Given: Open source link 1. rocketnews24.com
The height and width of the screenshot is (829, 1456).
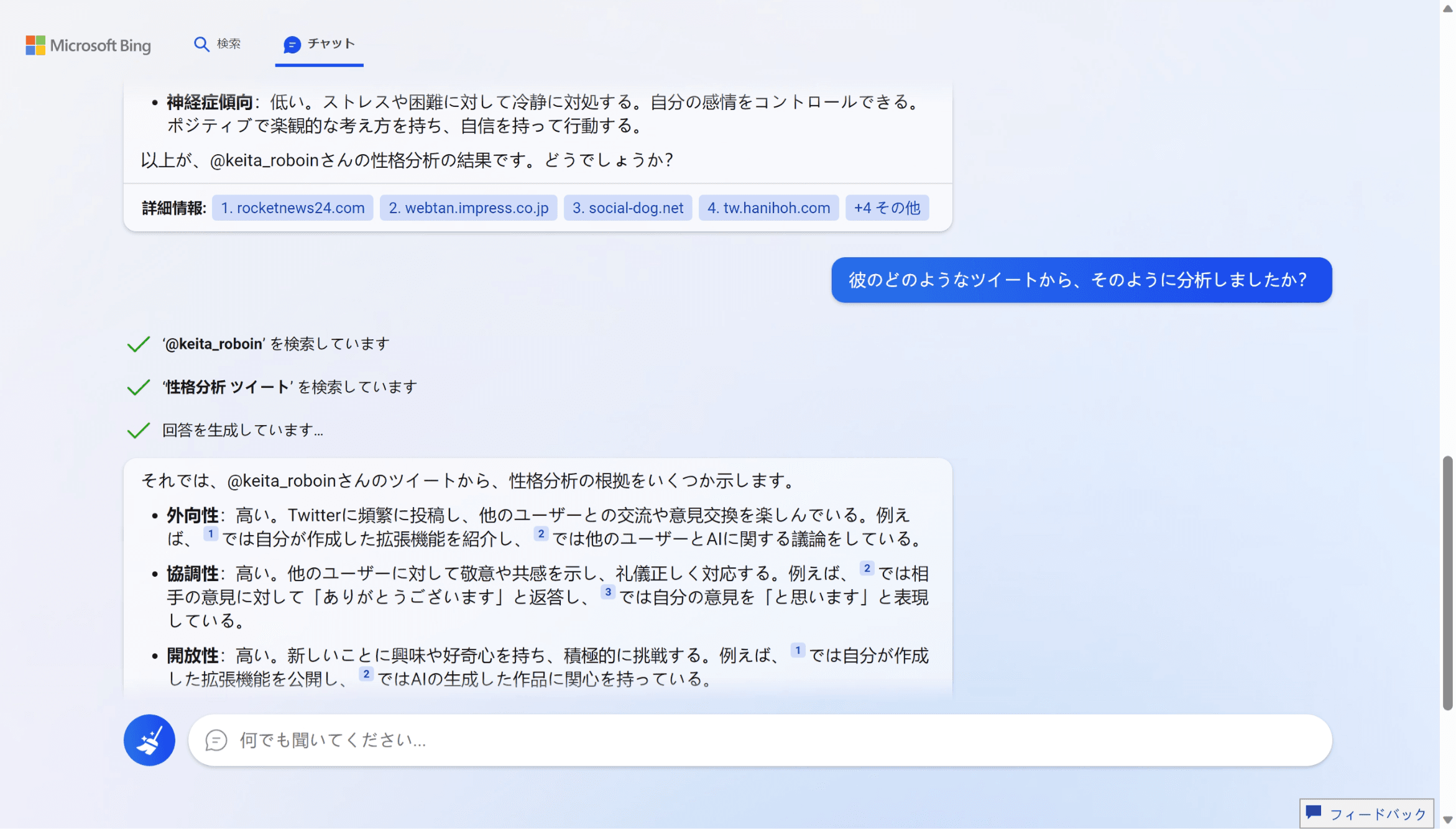Looking at the screenshot, I should pos(293,208).
